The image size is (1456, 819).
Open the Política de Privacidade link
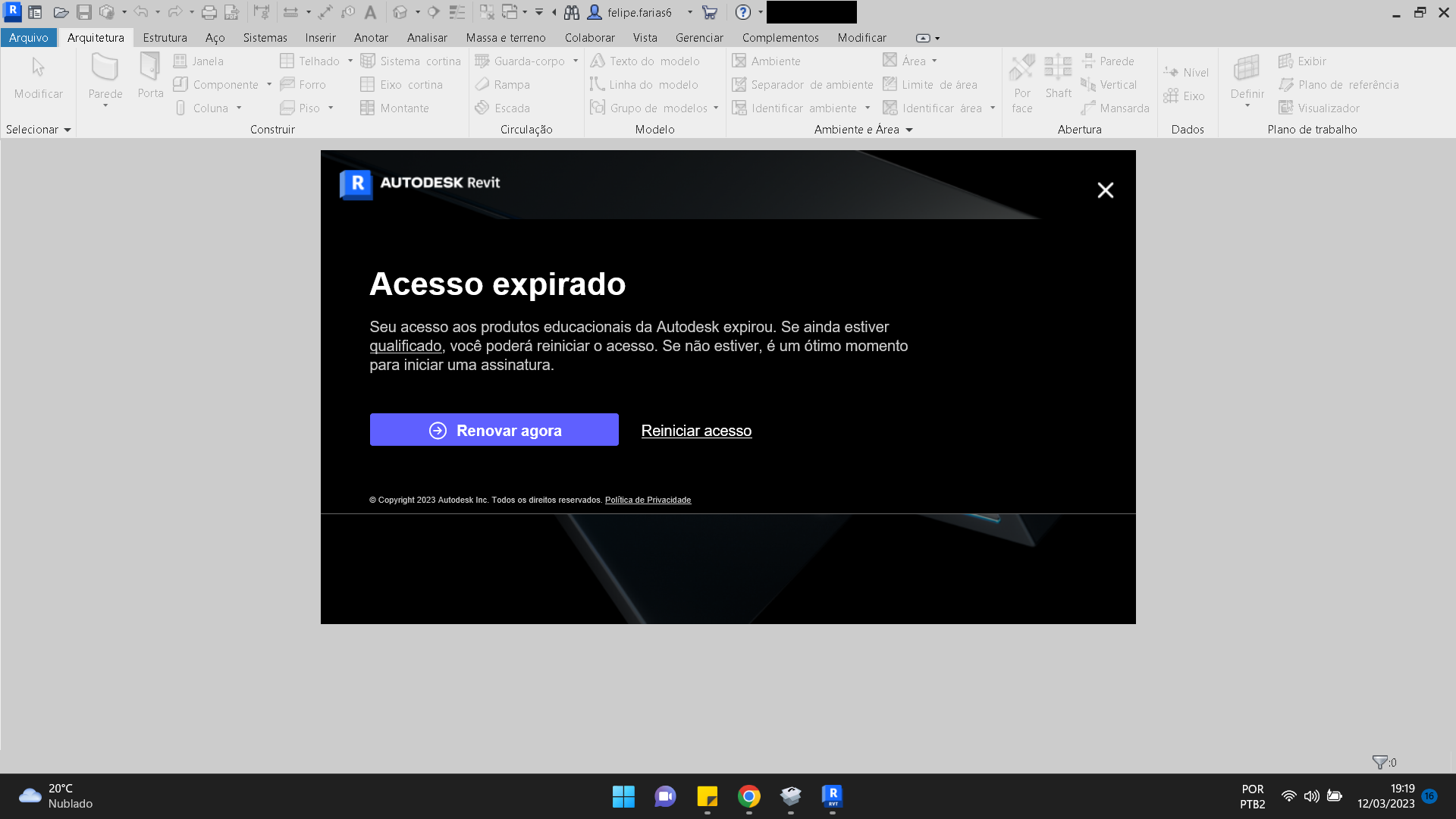click(x=648, y=500)
